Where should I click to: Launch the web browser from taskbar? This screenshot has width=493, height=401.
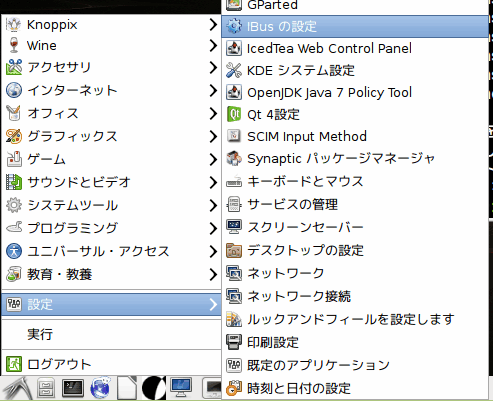[100, 388]
